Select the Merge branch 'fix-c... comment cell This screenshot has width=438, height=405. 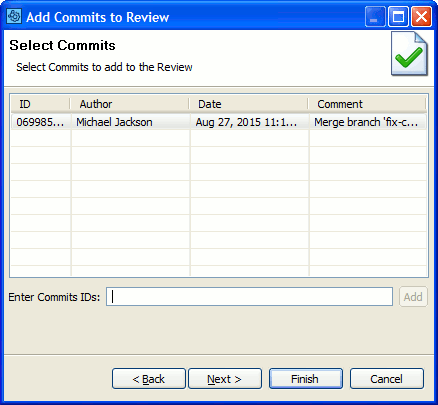(368, 122)
